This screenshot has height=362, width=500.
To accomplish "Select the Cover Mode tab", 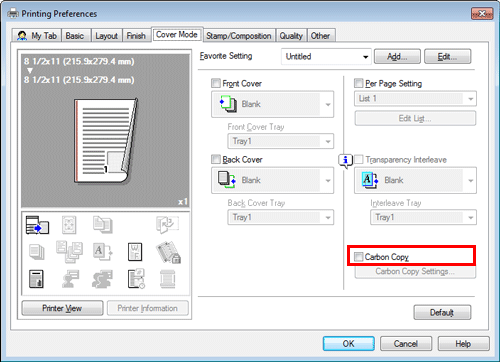I will point(177,34).
